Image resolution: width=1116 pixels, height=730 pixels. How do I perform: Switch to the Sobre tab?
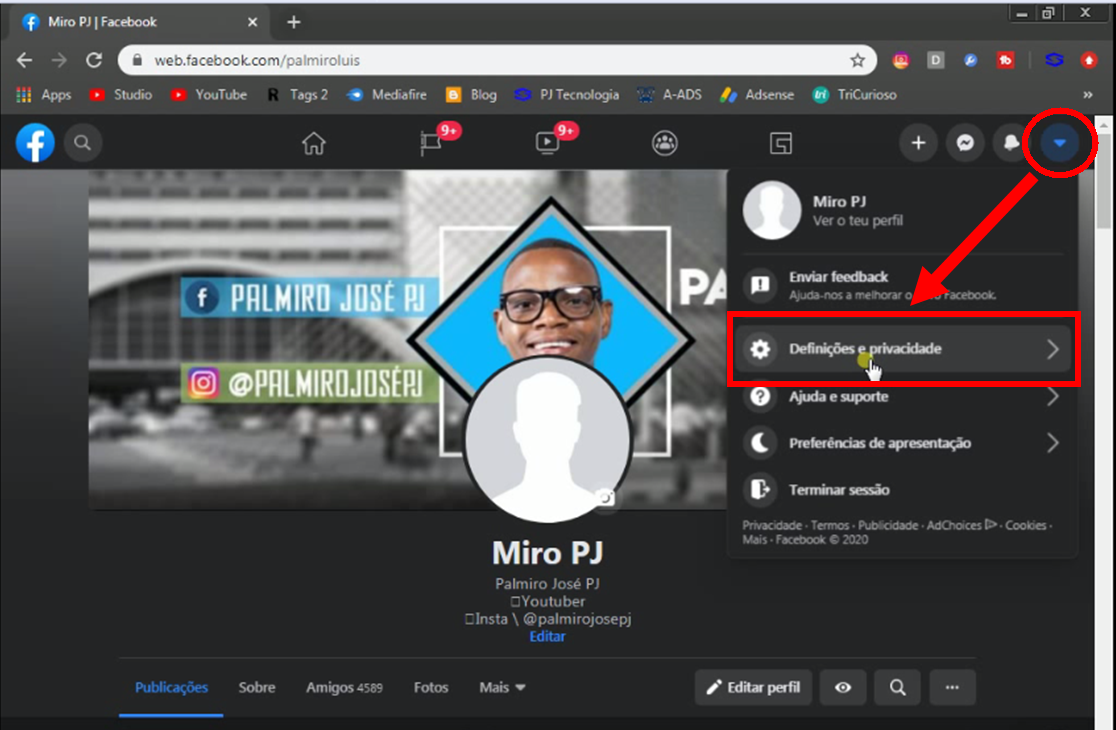tap(257, 687)
